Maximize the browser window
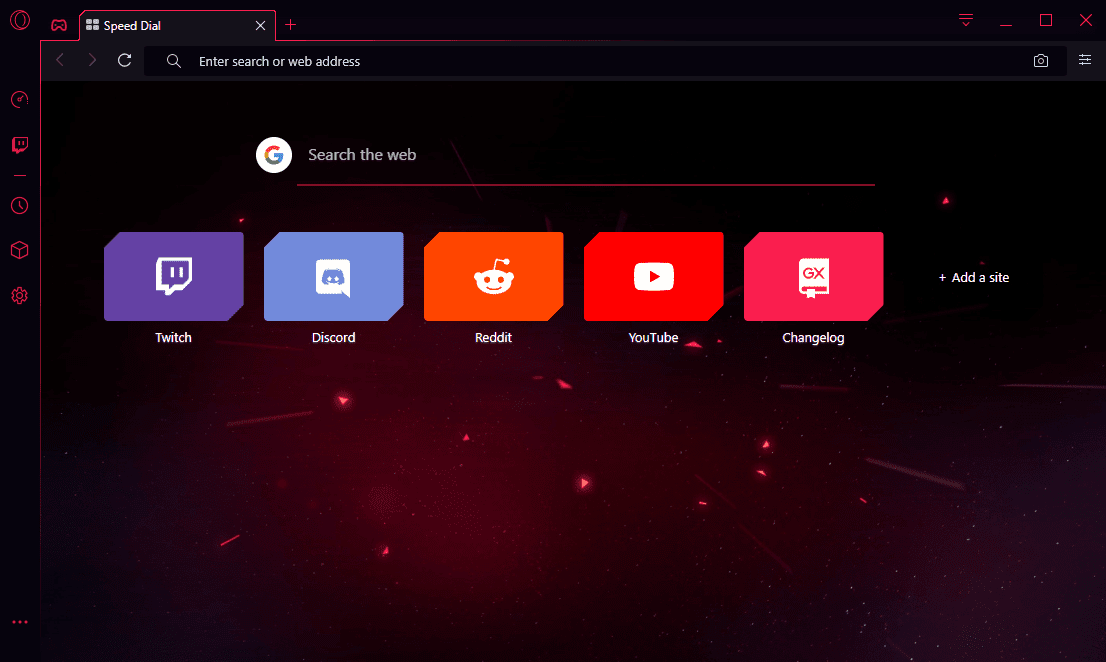The width and height of the screenshot is (1106, 662). pos(1046,20)
